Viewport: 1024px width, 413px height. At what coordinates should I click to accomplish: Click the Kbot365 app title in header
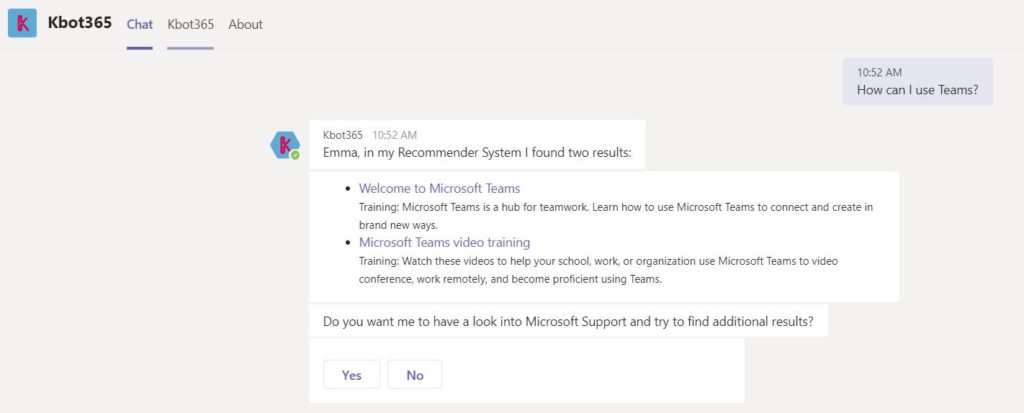[x=80, y=22]
